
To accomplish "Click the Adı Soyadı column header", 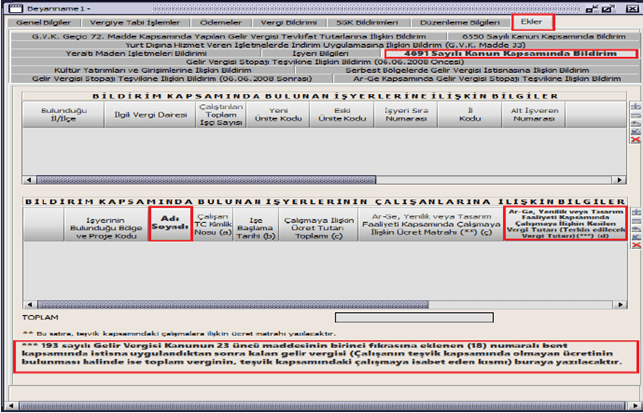I will point(169,224).
